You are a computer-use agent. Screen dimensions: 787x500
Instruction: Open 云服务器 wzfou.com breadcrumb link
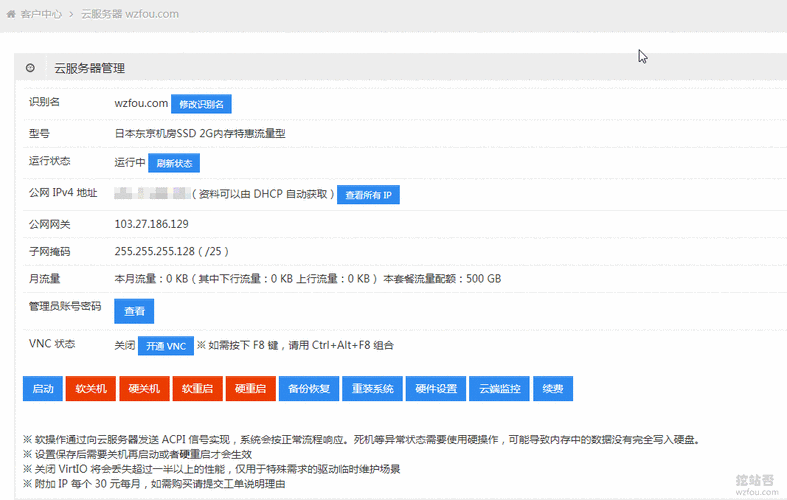(x=130, y=14)
